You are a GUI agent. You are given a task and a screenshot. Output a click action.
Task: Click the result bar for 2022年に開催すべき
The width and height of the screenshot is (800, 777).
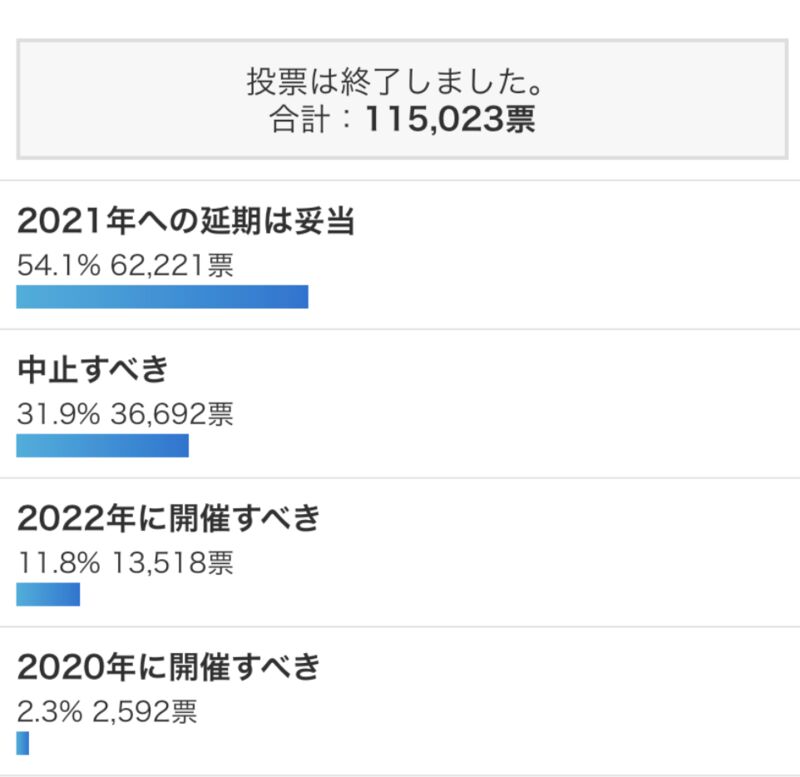[x=48, y=595]
